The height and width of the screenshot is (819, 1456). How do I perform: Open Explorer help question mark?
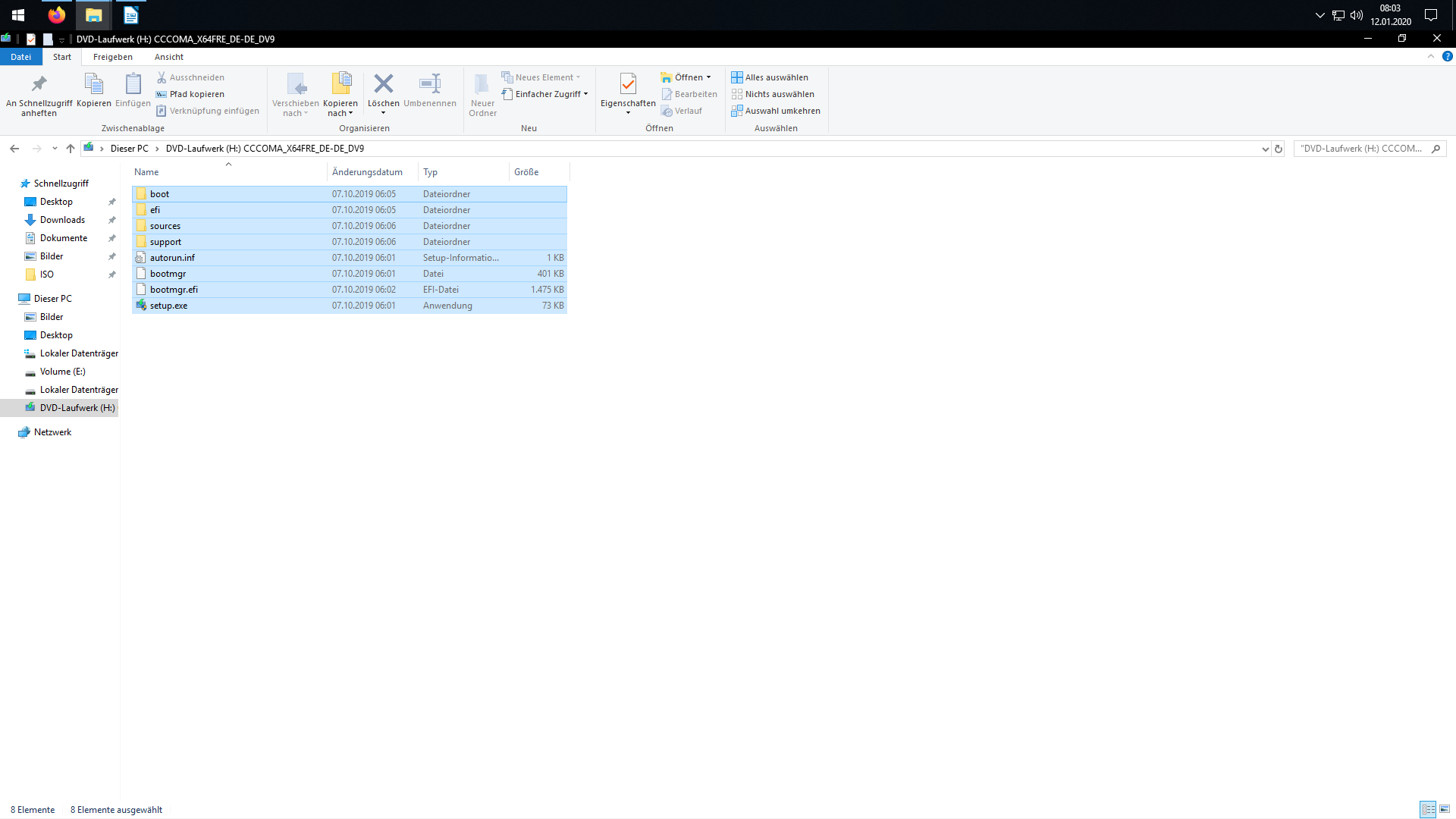click(x=1448, y=56)
